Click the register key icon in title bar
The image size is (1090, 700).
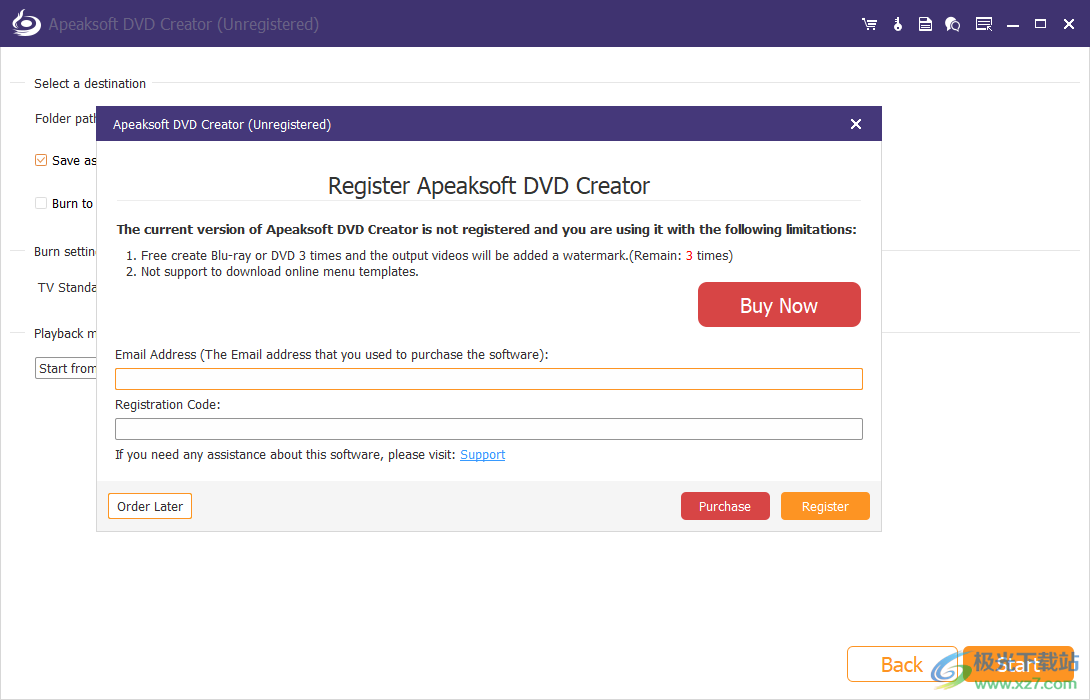tap(897, 24)
